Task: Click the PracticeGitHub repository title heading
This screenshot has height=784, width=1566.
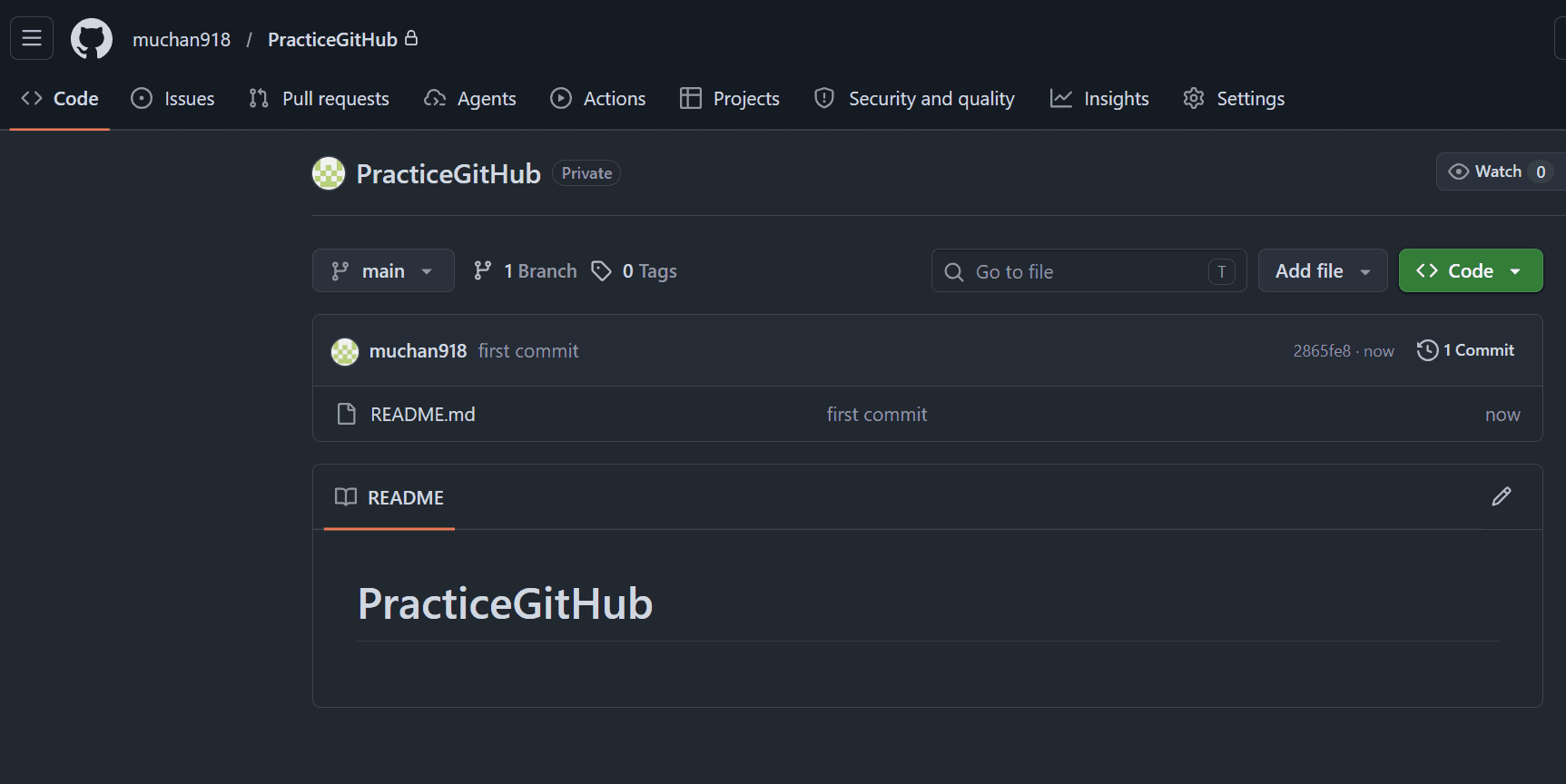Action: [448, 173]
